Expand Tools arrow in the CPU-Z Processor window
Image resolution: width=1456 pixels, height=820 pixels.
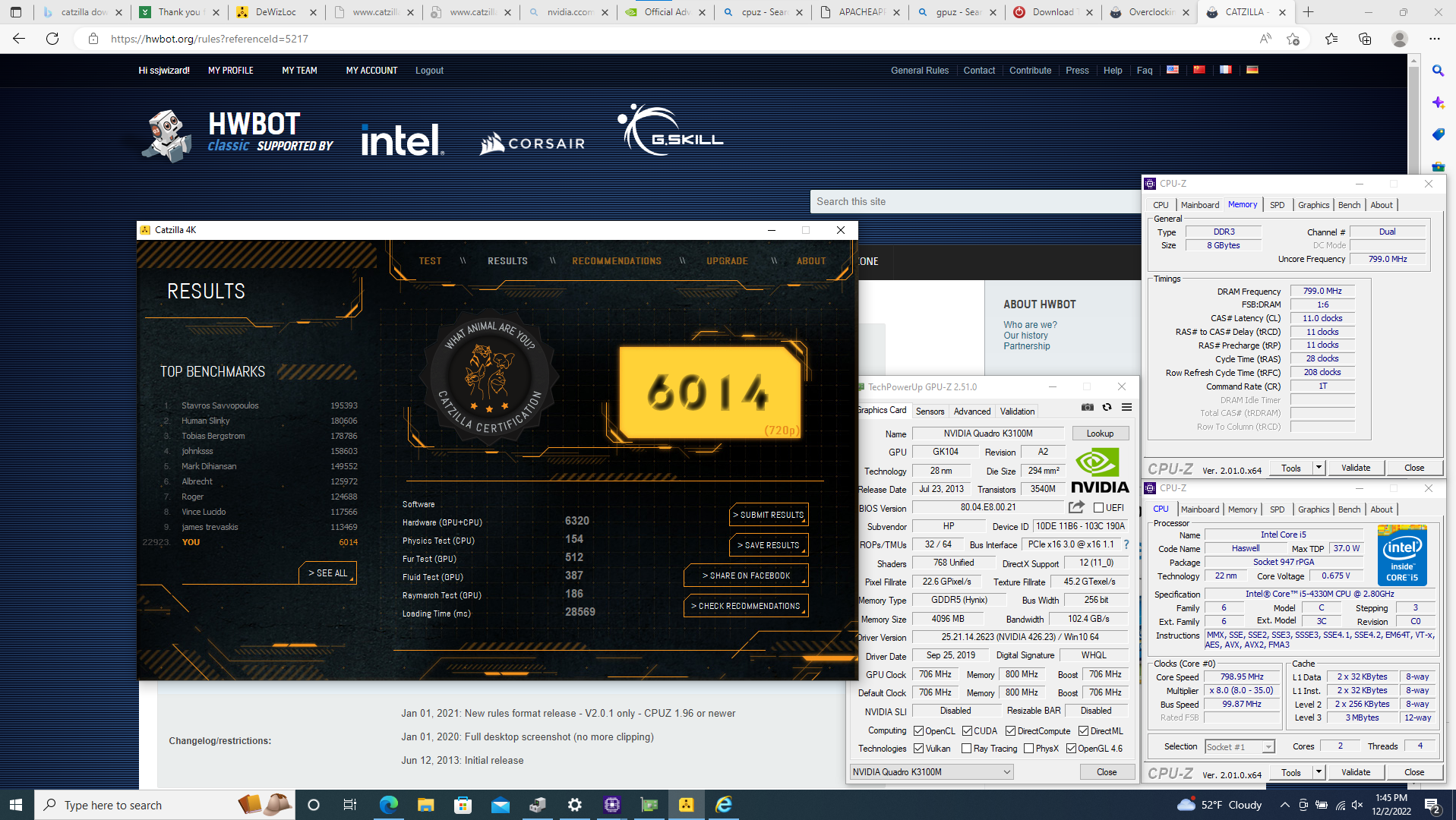tap(1319, 772)
